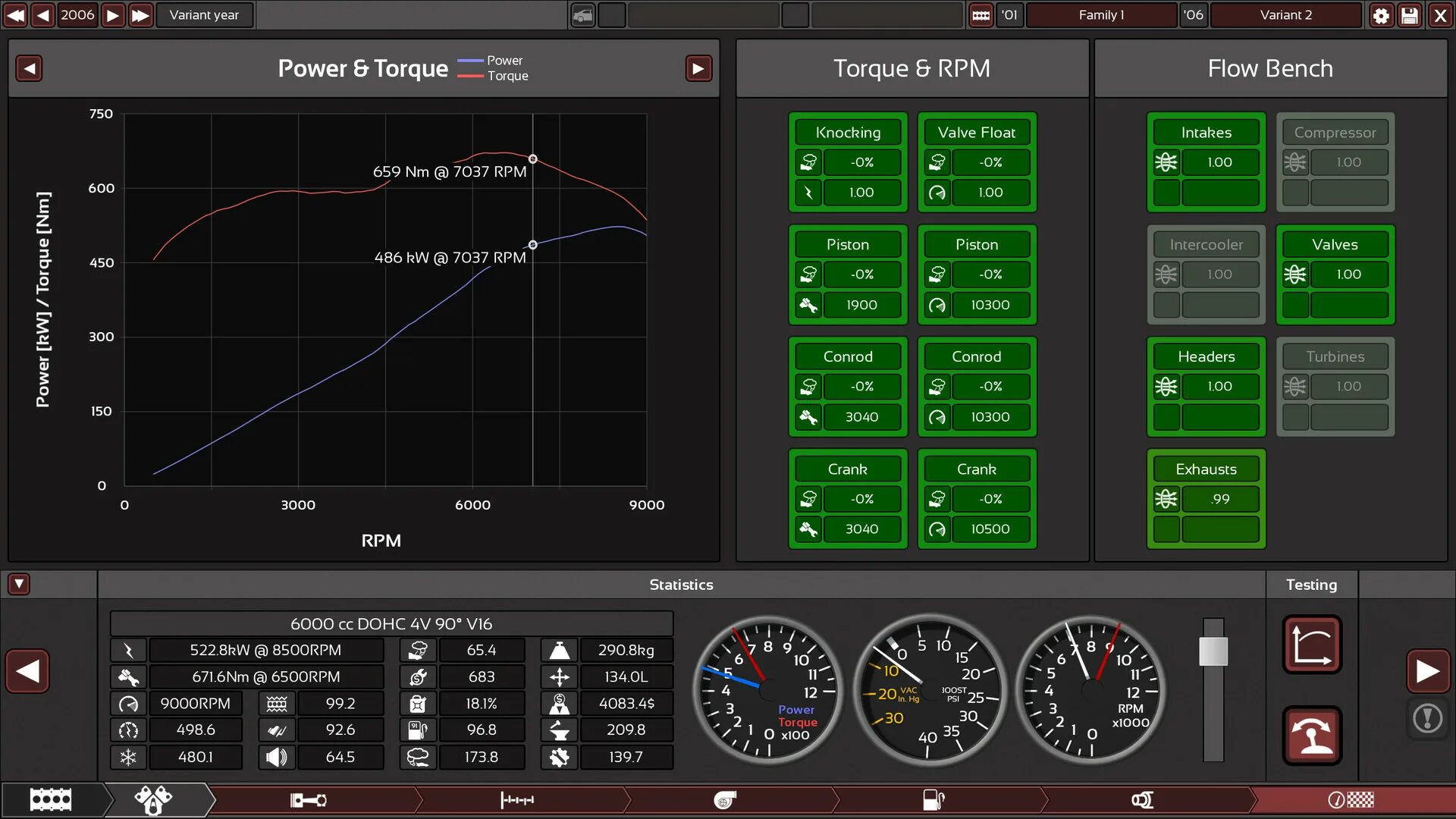Screen dimensions: 1456x819
Task: Click the save icon in top right
Action: [1410, 15]
